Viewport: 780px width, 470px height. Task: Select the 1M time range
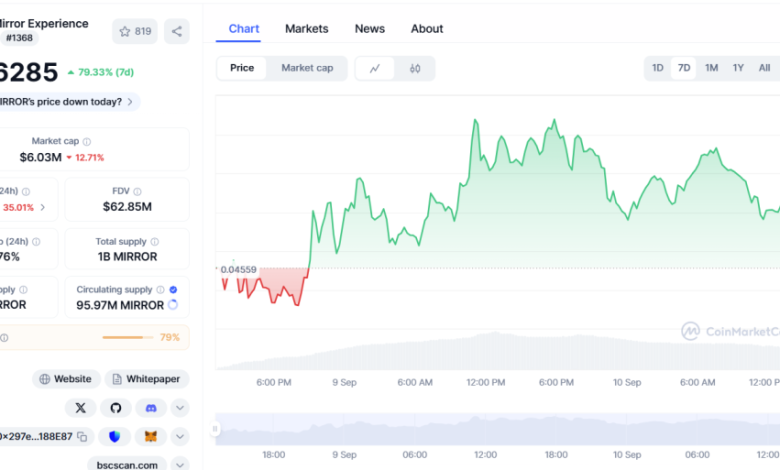[711, 68]
